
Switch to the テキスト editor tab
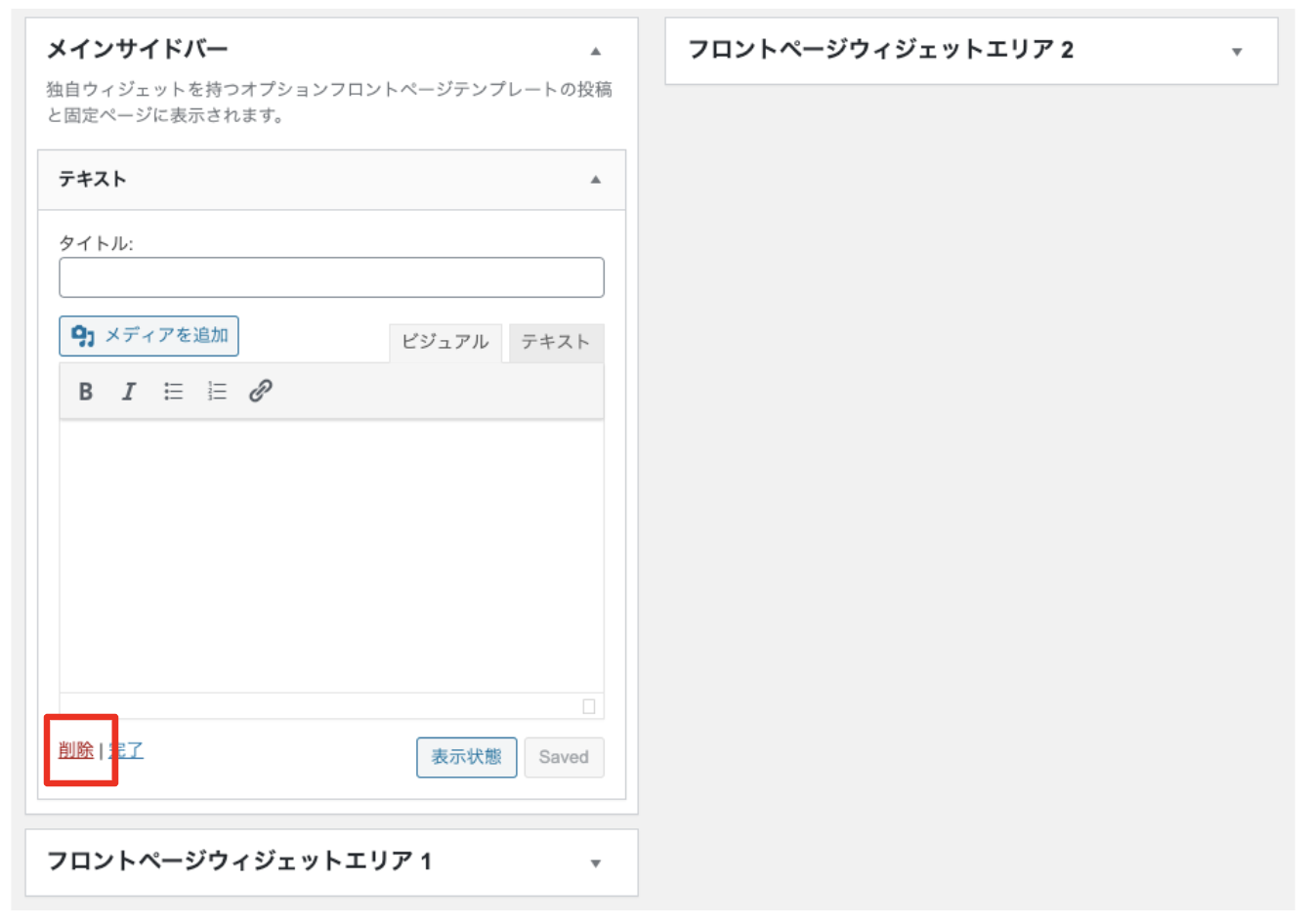point(555,342)
